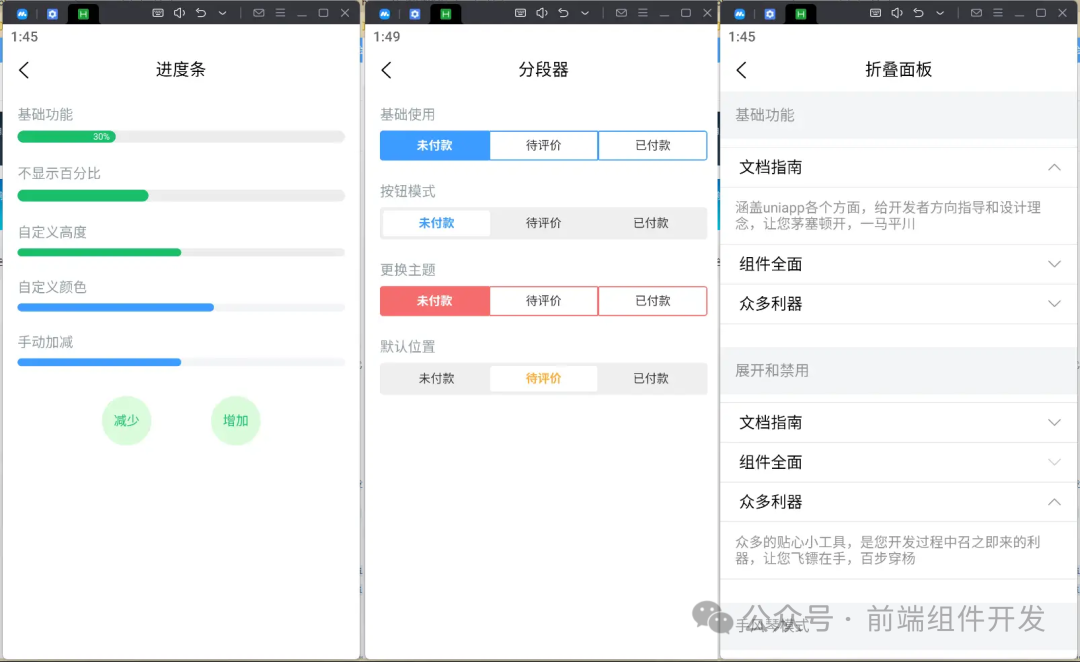Click volume icon in 进度条 window title bar
The image size is (1080, 662).
pyautogui.click(x=179, y=13)
